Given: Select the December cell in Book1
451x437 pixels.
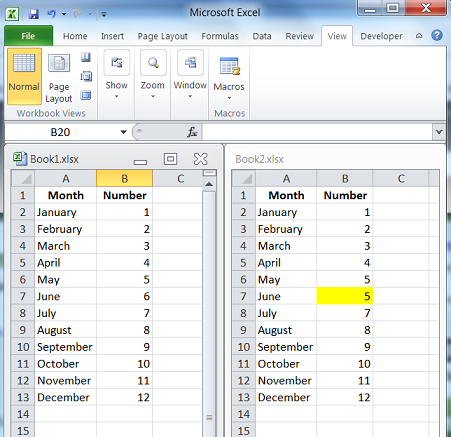Looking at the screenshot, I should [x=66, y=397].
